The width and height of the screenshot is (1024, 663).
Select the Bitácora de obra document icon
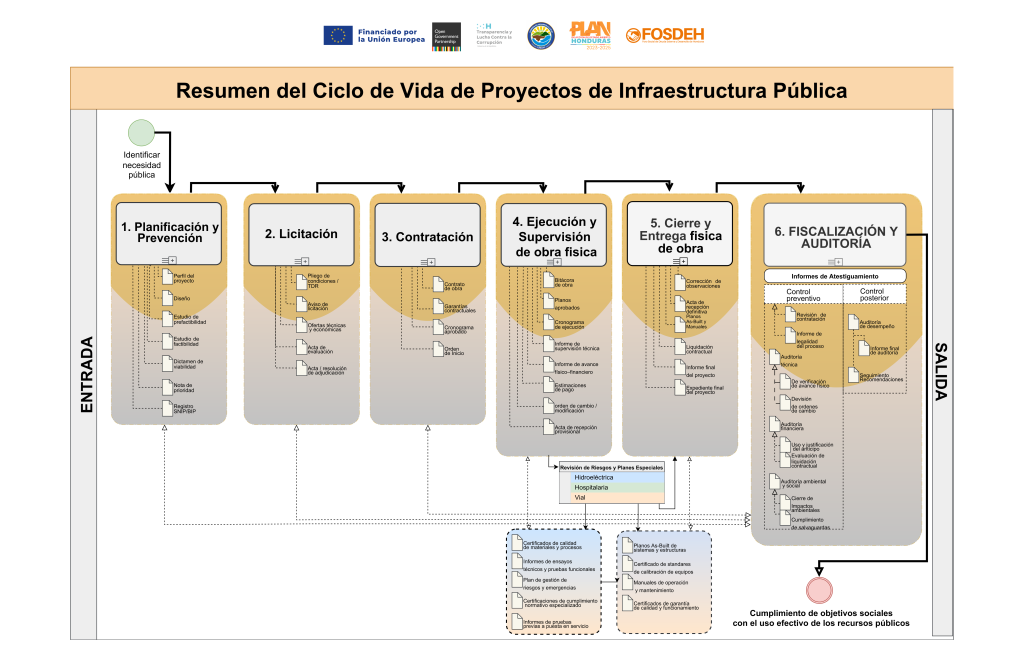point(547,281)
